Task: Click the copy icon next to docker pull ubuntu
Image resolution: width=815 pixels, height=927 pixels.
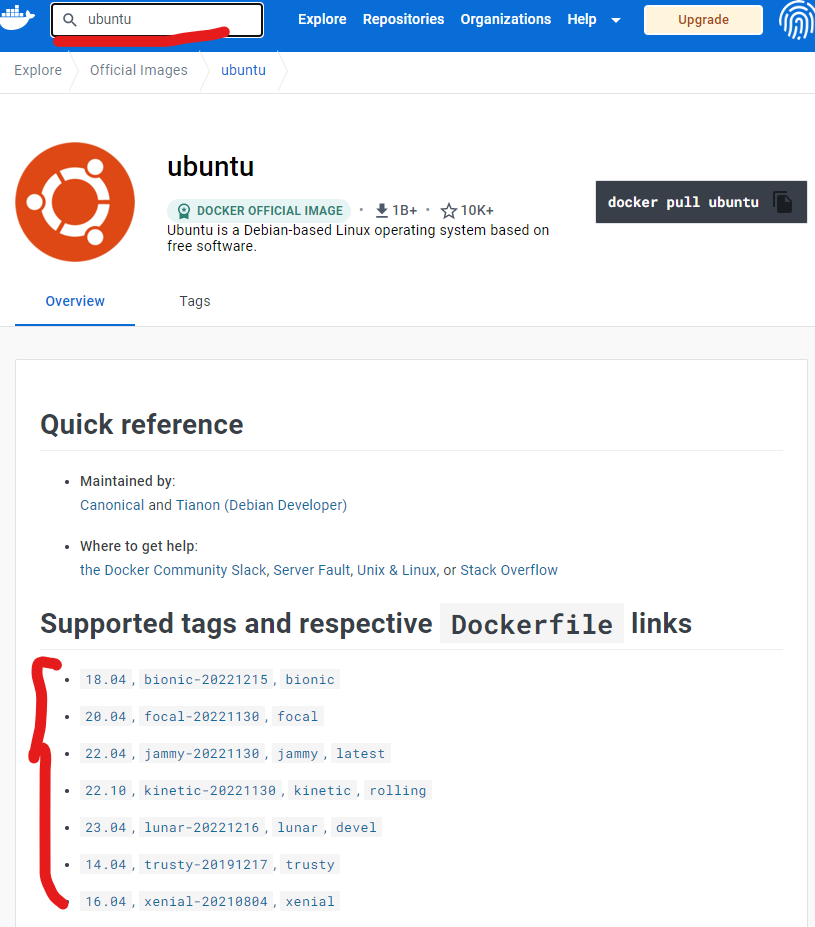Action: pos(784,201)
